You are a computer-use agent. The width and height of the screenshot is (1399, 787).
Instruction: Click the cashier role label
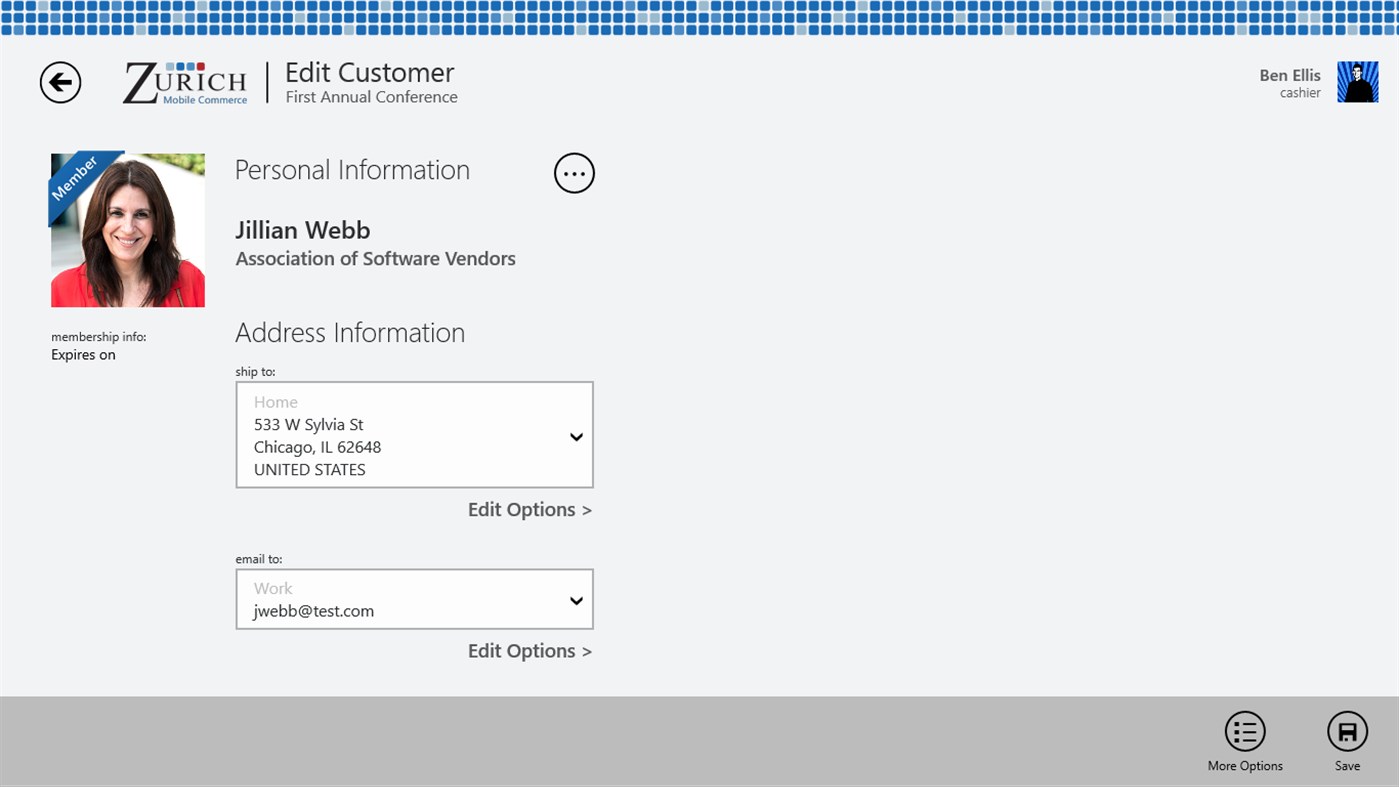[1300, 93]
